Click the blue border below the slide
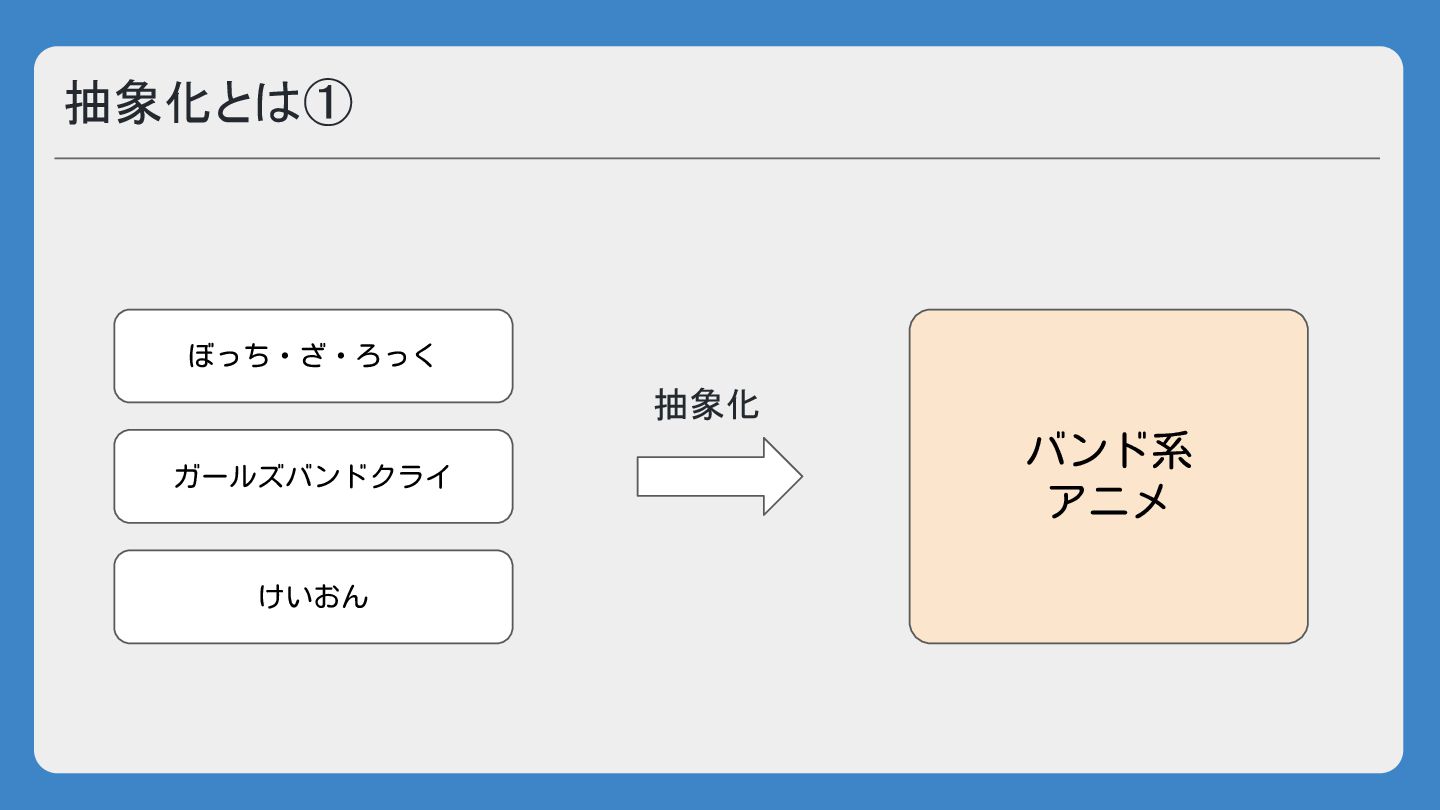Image resolution: width=1440 pixels, height=810 pixels. click(x=720, y=792)
